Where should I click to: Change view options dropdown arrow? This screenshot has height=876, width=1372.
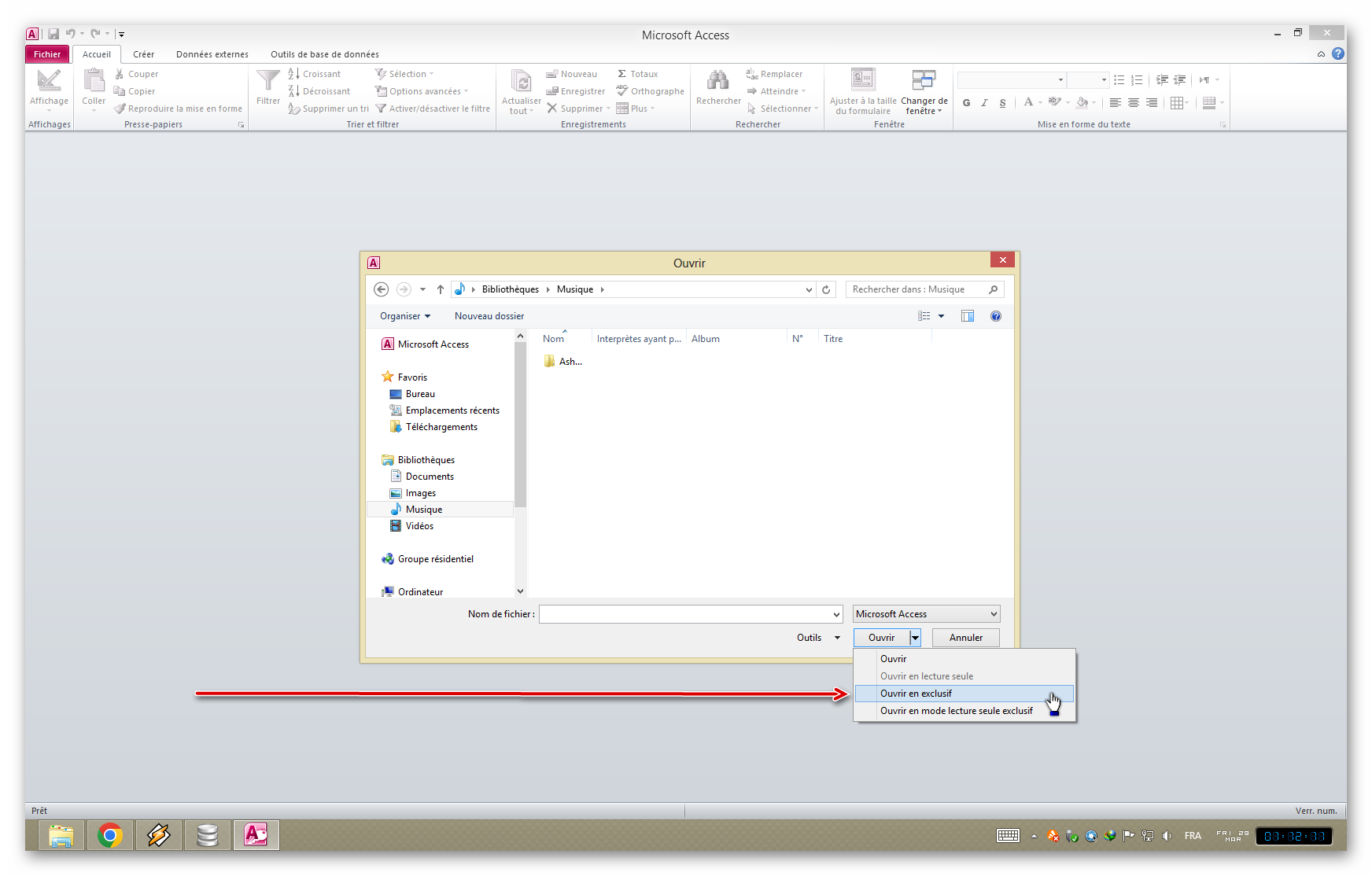[941, 316]
